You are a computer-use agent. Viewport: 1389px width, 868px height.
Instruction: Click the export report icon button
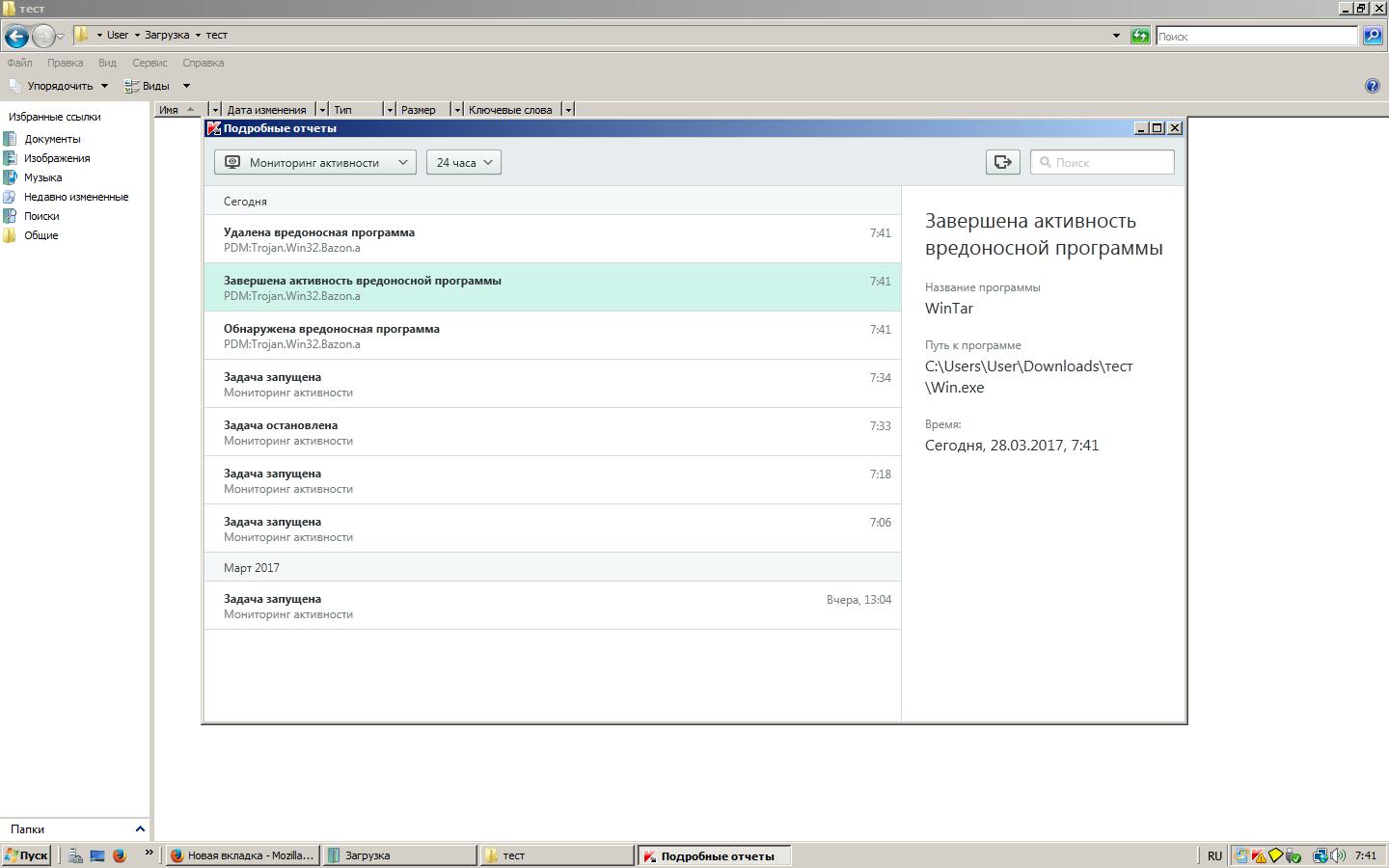1002,162
